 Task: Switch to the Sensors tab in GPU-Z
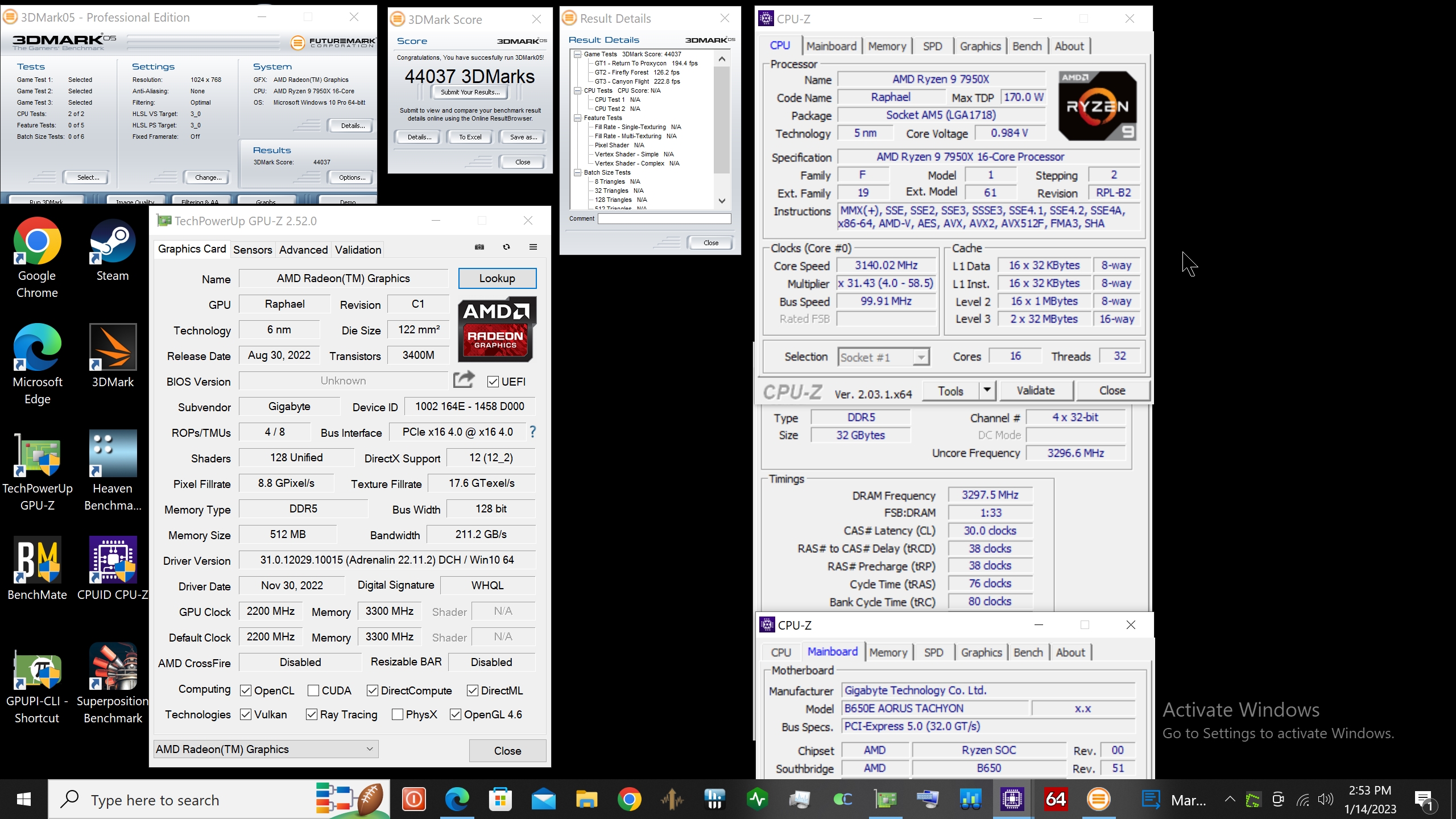(x=253, y=250)
